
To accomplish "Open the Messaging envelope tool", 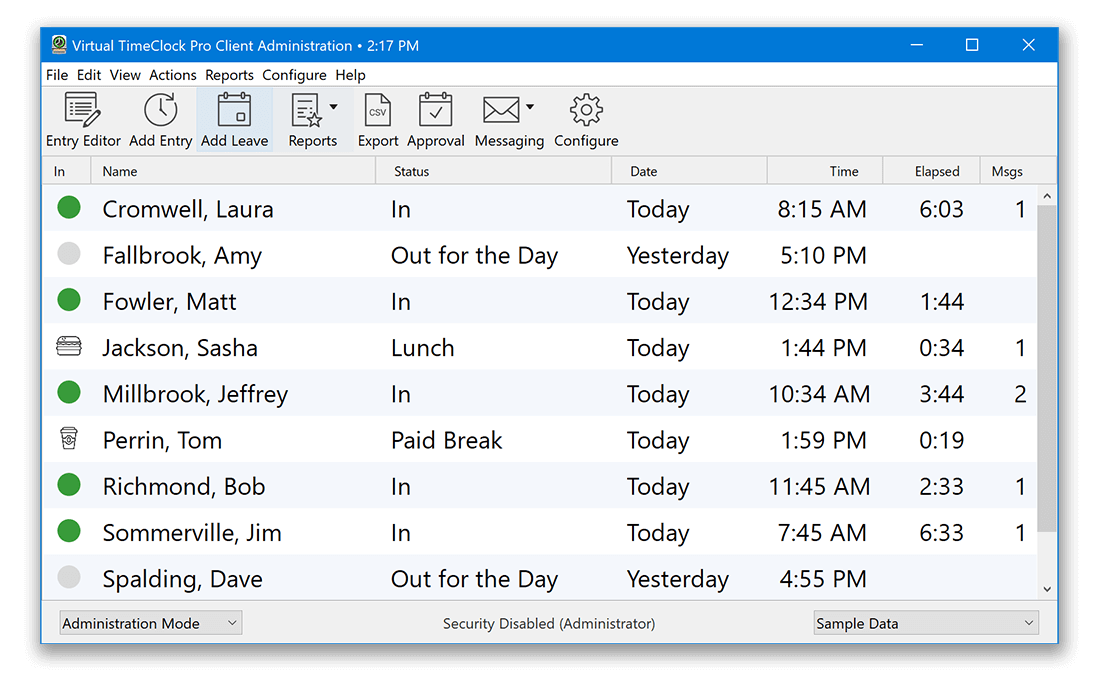I will pyautogui.click(x=501, y=110).
